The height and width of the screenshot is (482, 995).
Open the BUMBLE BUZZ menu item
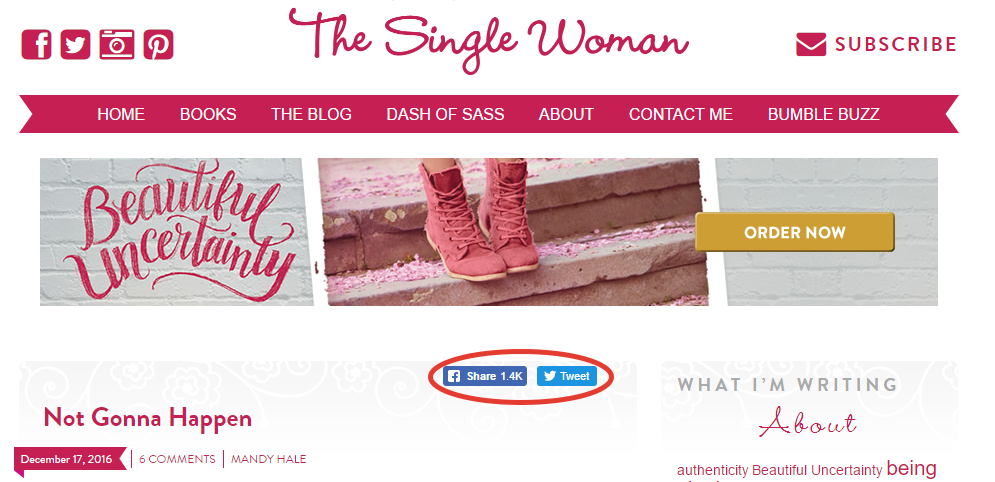(824, 114)
